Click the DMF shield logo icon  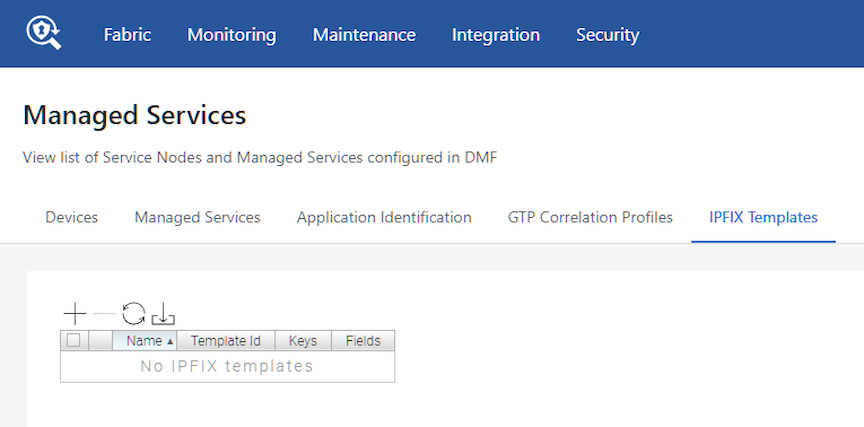[x=44, y=33]
